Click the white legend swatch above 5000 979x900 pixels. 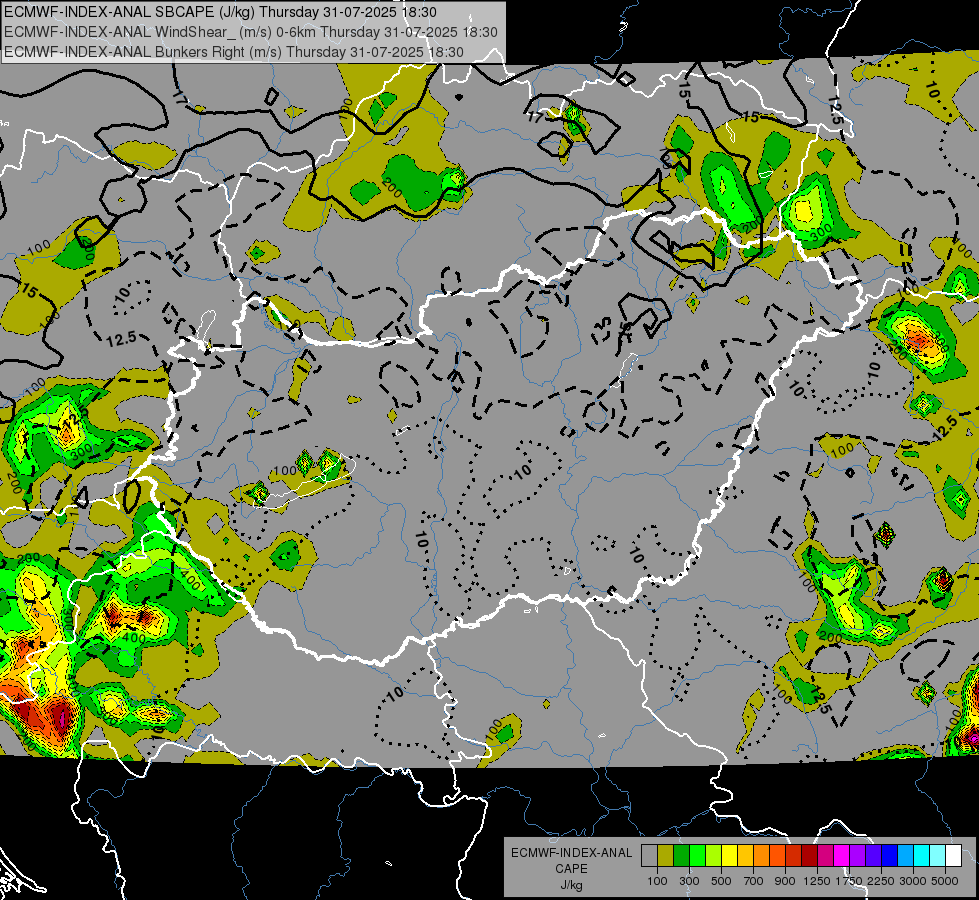click(953, 855)
